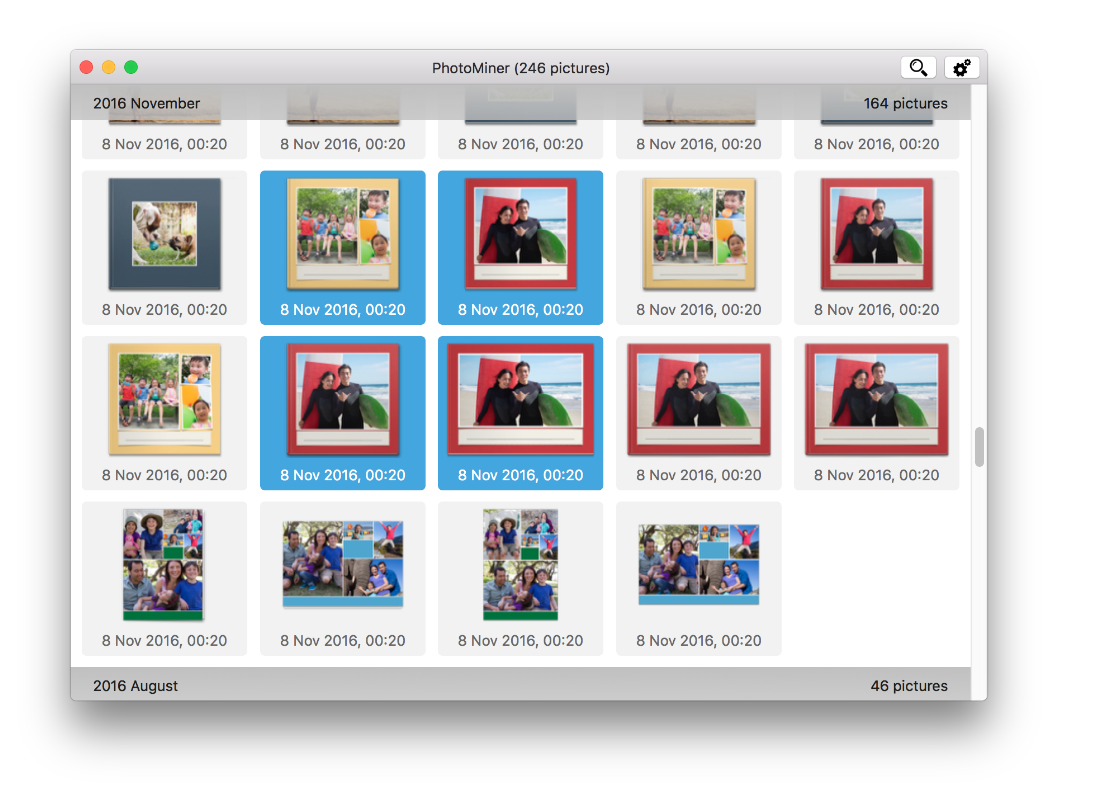Close the PhotoMiner window with red button
This screenshot has height=788, width=1098.
click(x=87, y=67)
